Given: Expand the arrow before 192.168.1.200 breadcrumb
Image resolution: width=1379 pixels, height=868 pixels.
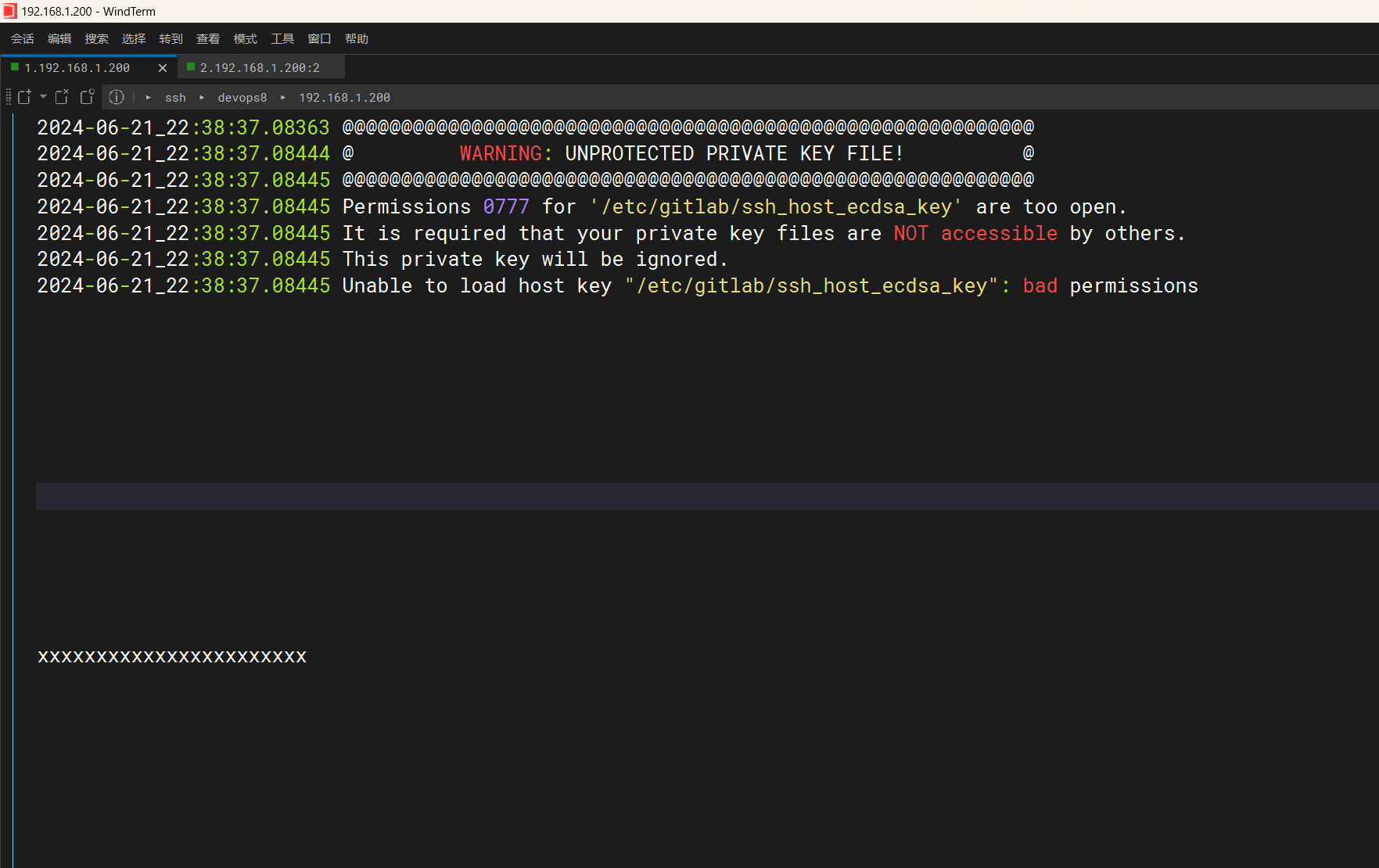Looking at the screenshot, I should coord(283,98).
